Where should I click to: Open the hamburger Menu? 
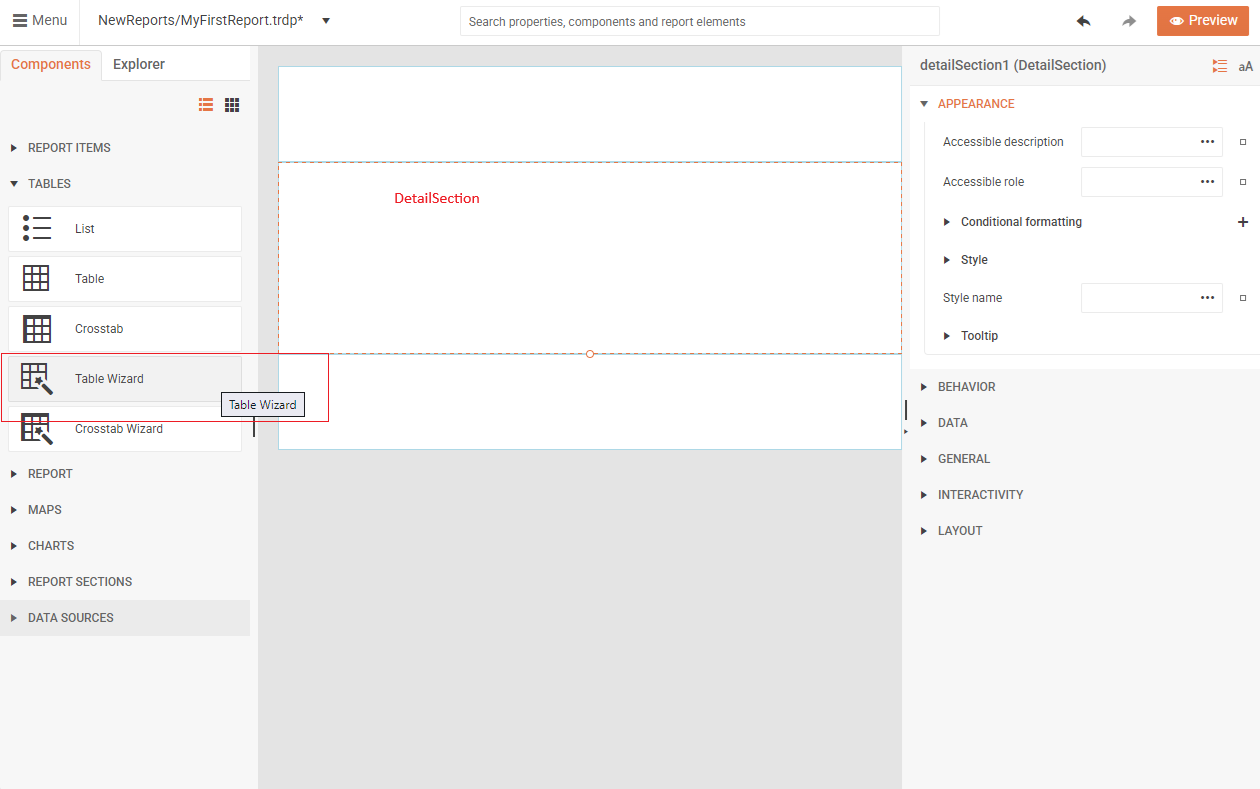coord(40,21)
